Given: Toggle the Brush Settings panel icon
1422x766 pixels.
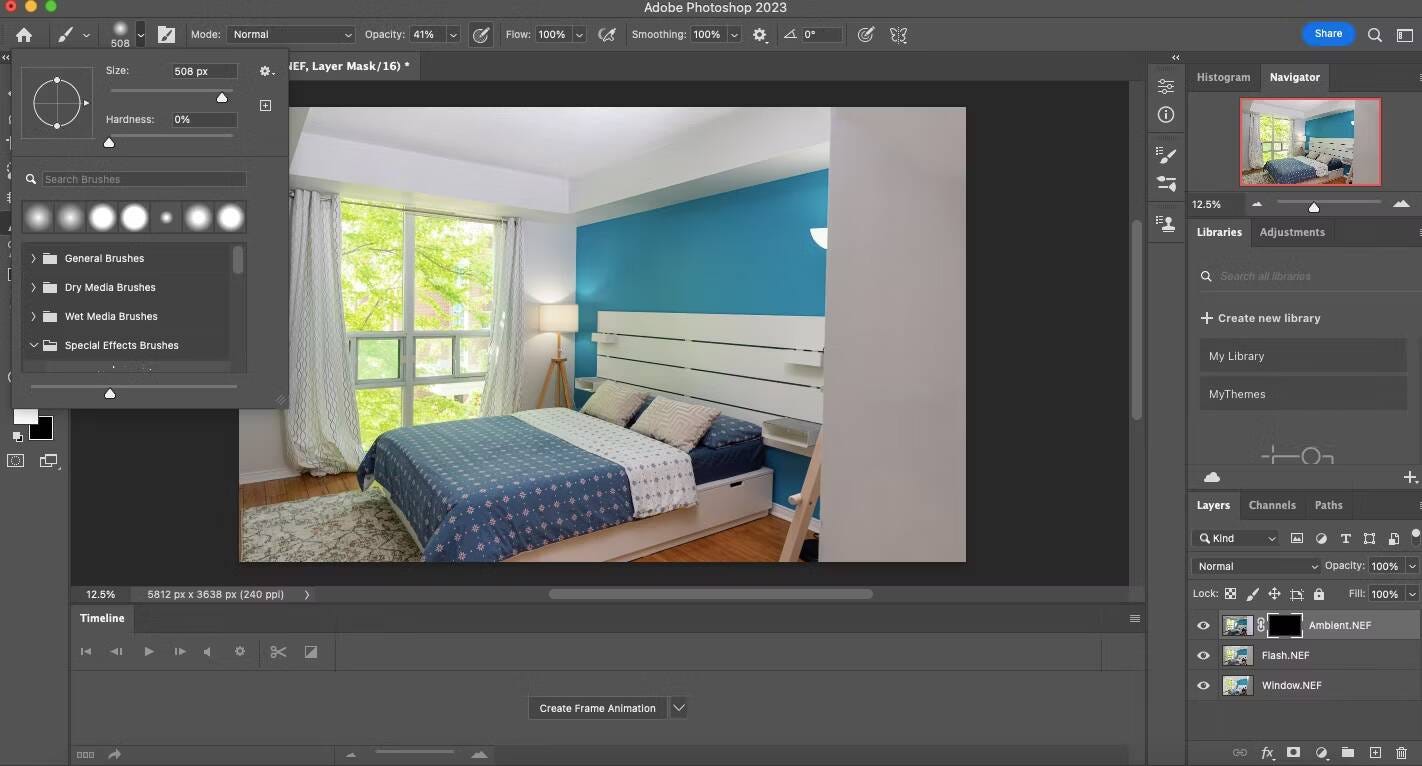Looking at the screenshot, I should (x=166, y=34).
